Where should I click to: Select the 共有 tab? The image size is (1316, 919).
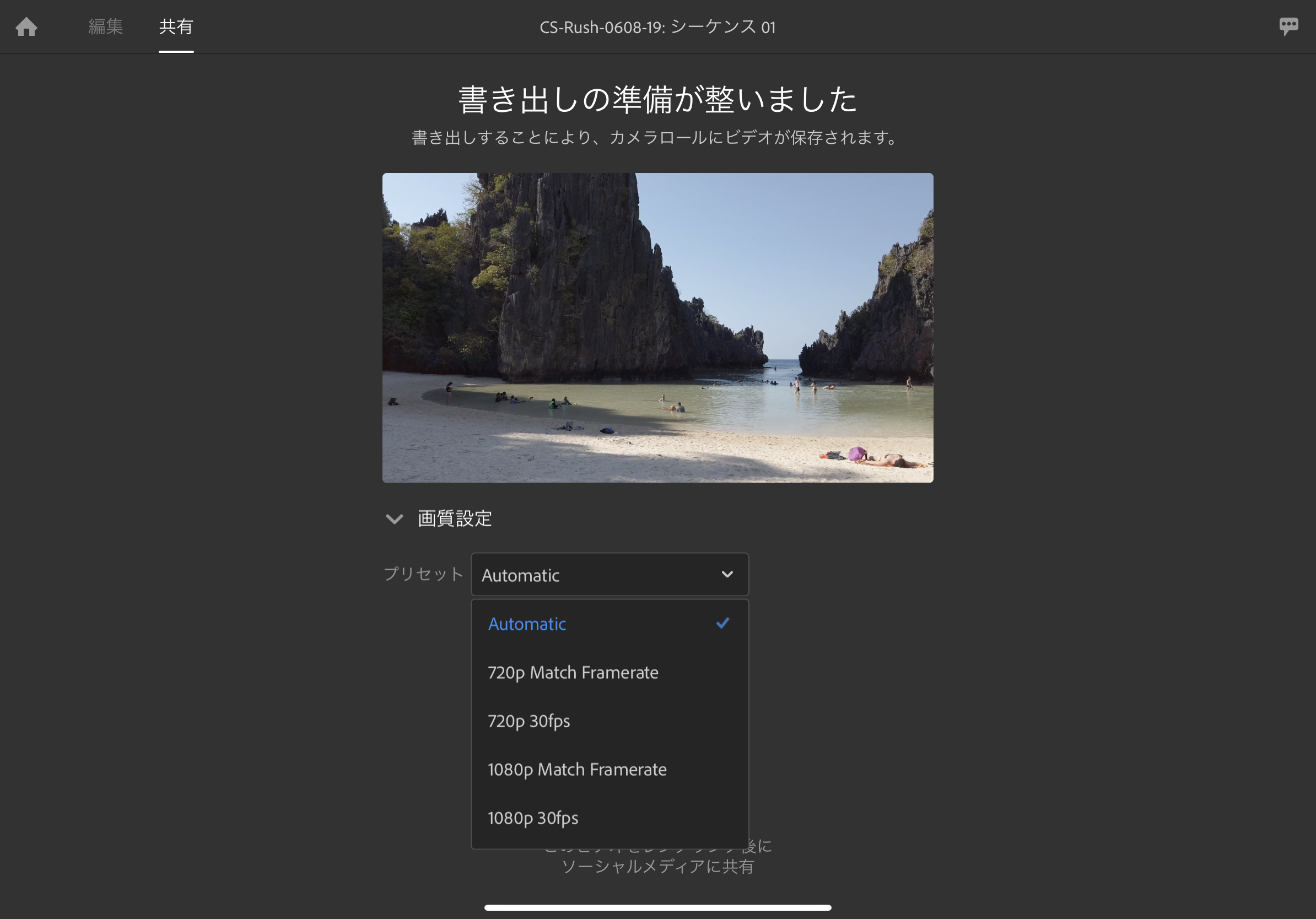(176, 26)
